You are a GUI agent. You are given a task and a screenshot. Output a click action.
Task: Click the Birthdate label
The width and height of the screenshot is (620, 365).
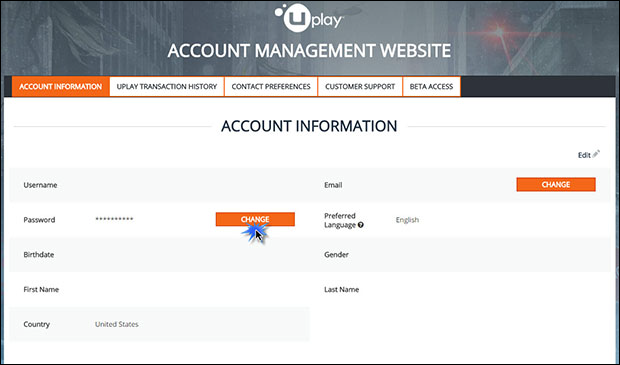point(39,255)
